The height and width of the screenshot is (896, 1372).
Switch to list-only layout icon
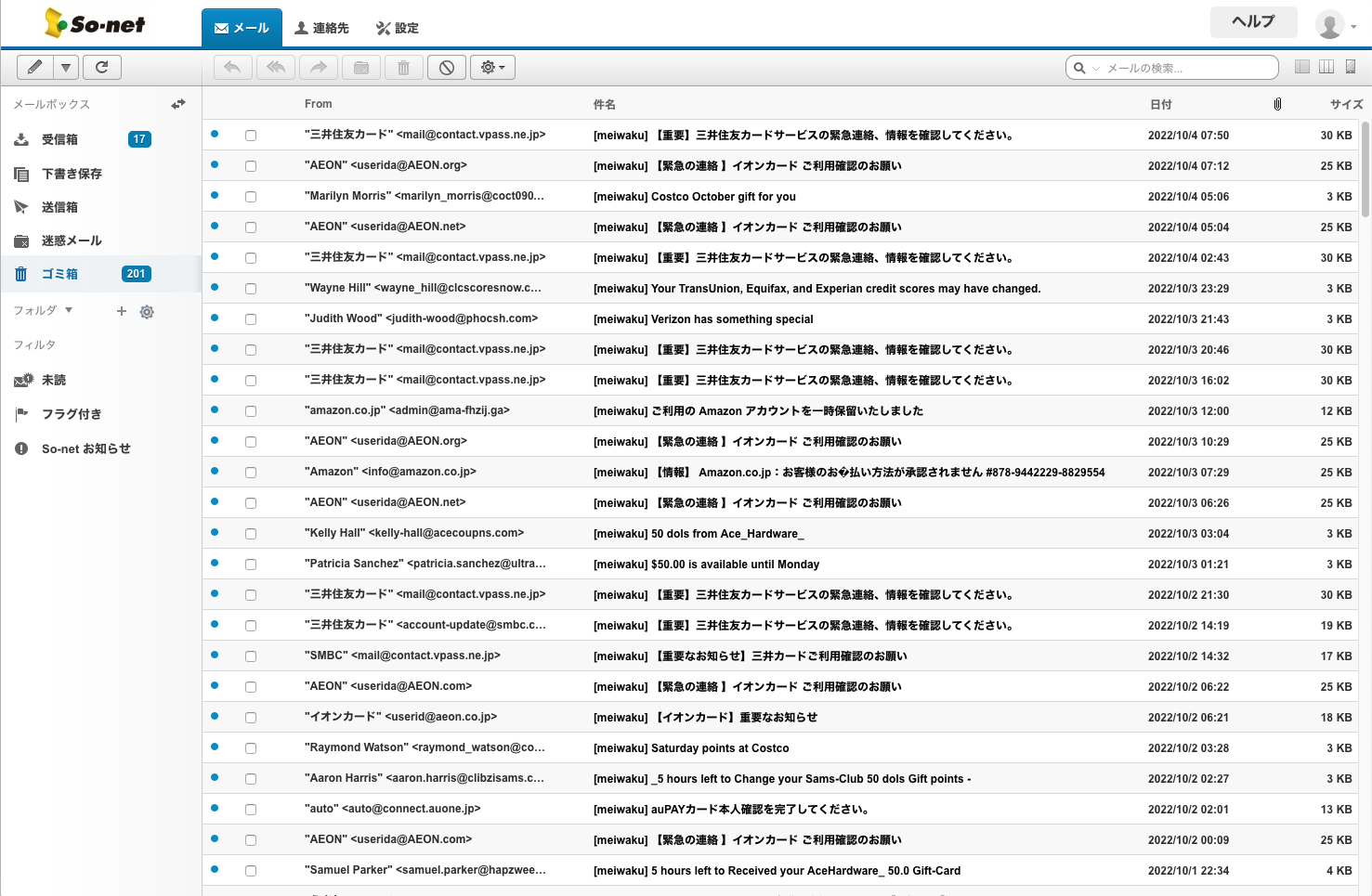click(1302, 67)
